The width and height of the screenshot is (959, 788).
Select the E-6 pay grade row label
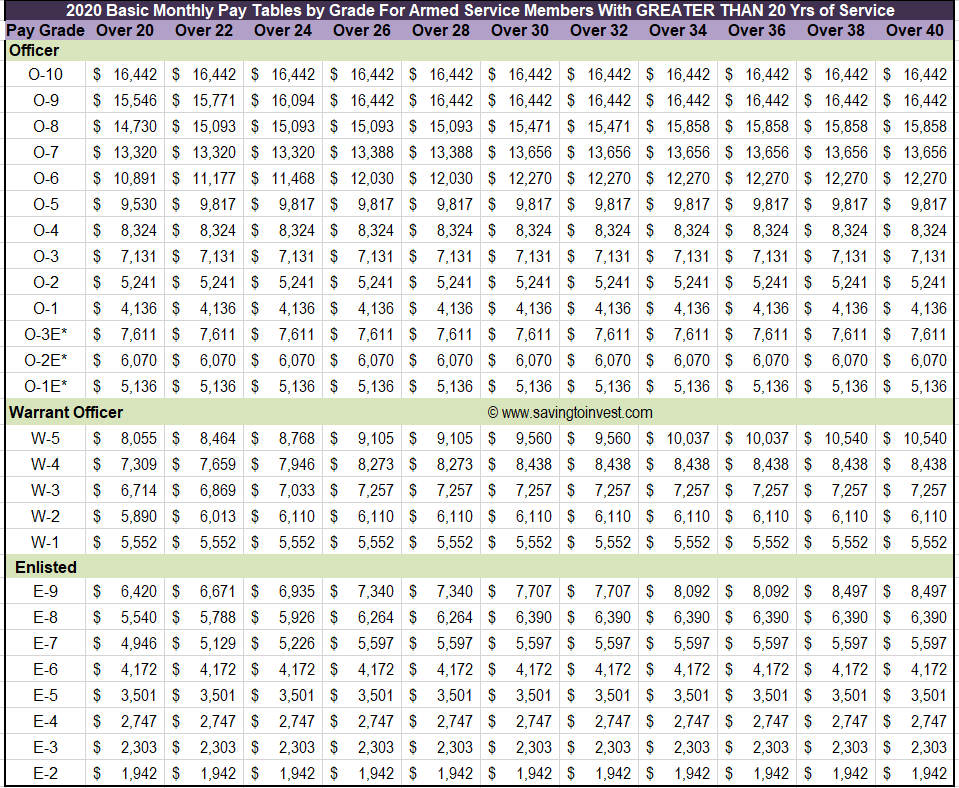tap(45, 669)
